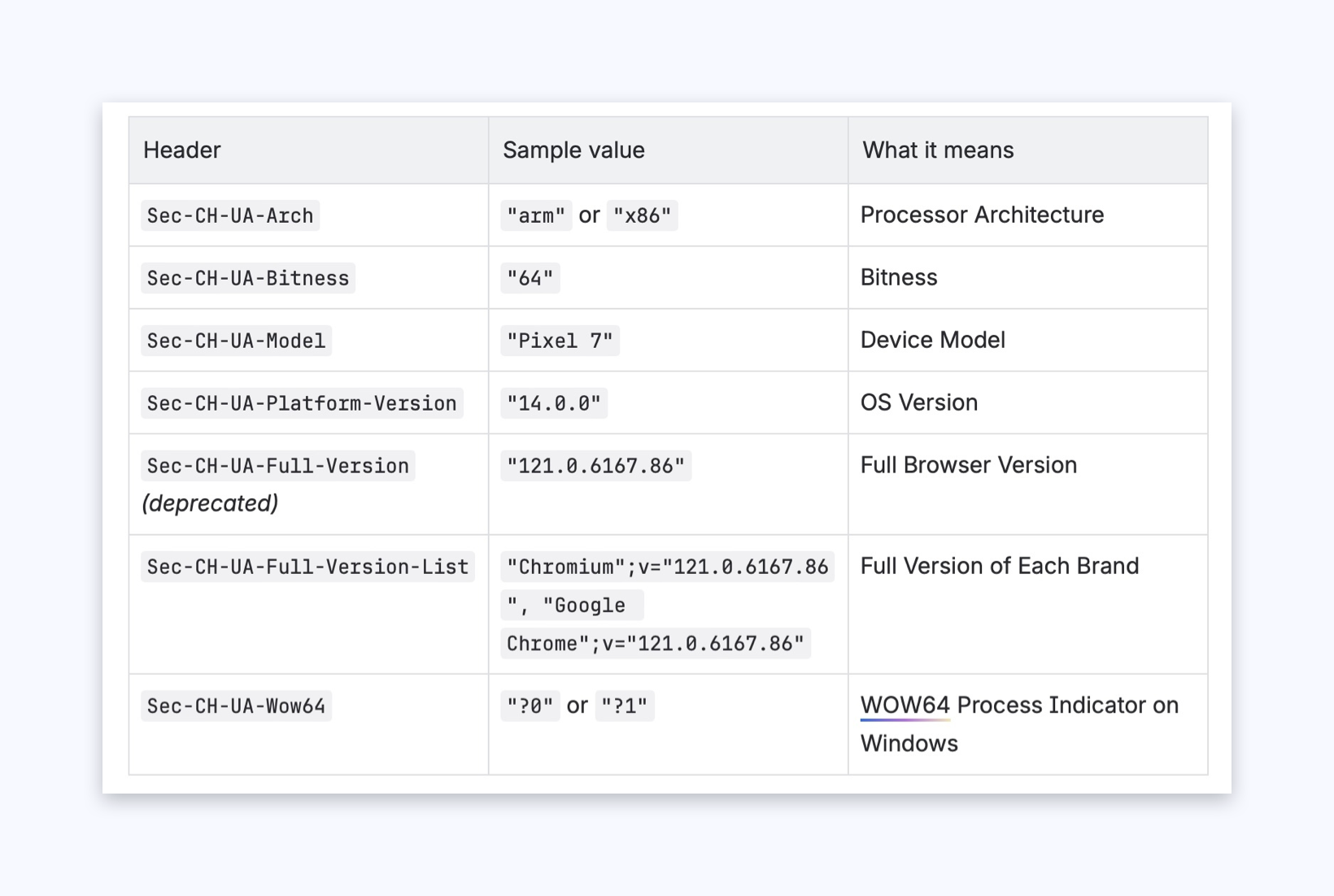The image size is (1334, 896).
Task: Click the "Full Browser Version" description text
Action: coord(968,465)
